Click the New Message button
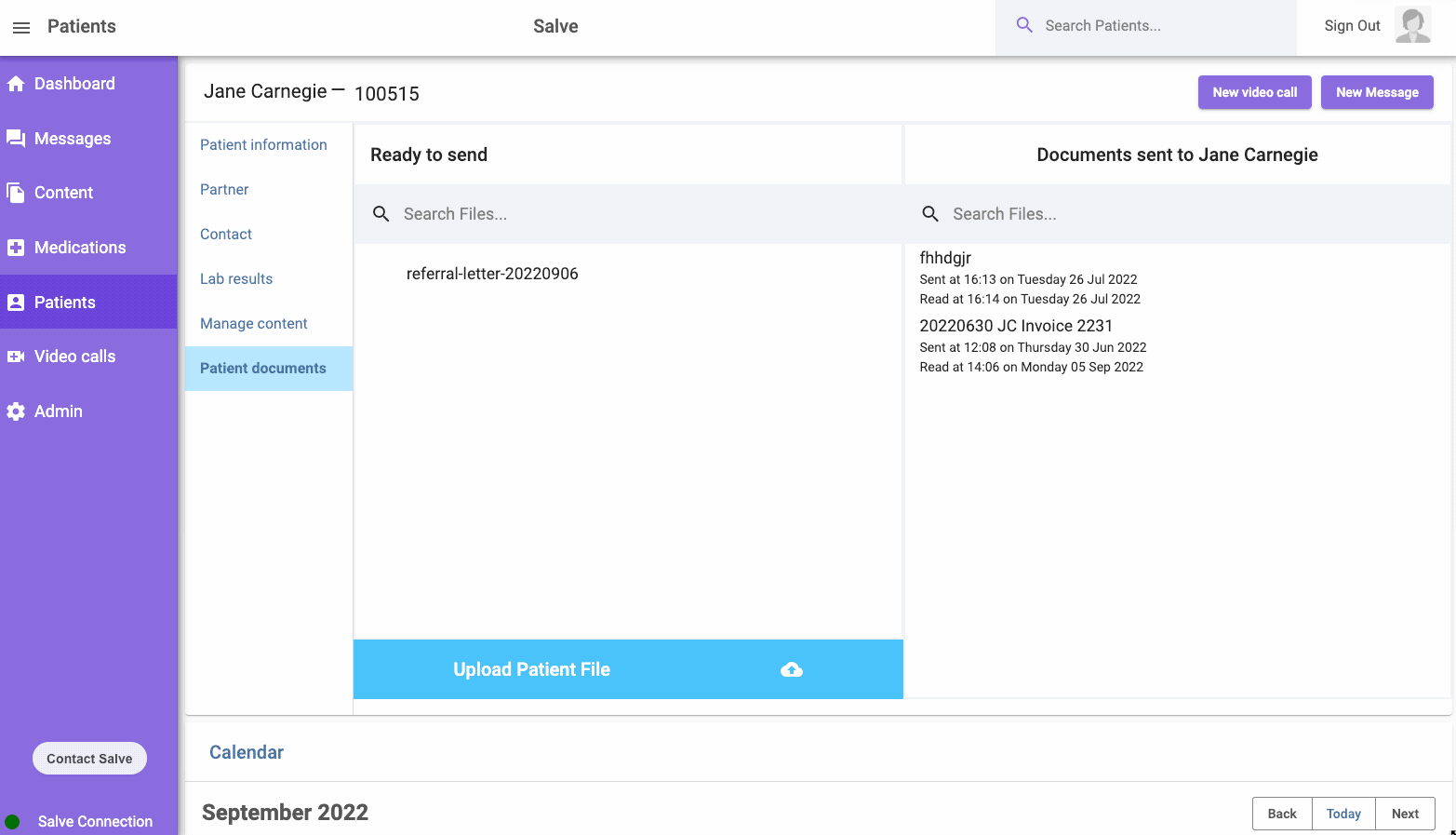 (1377, 92)
